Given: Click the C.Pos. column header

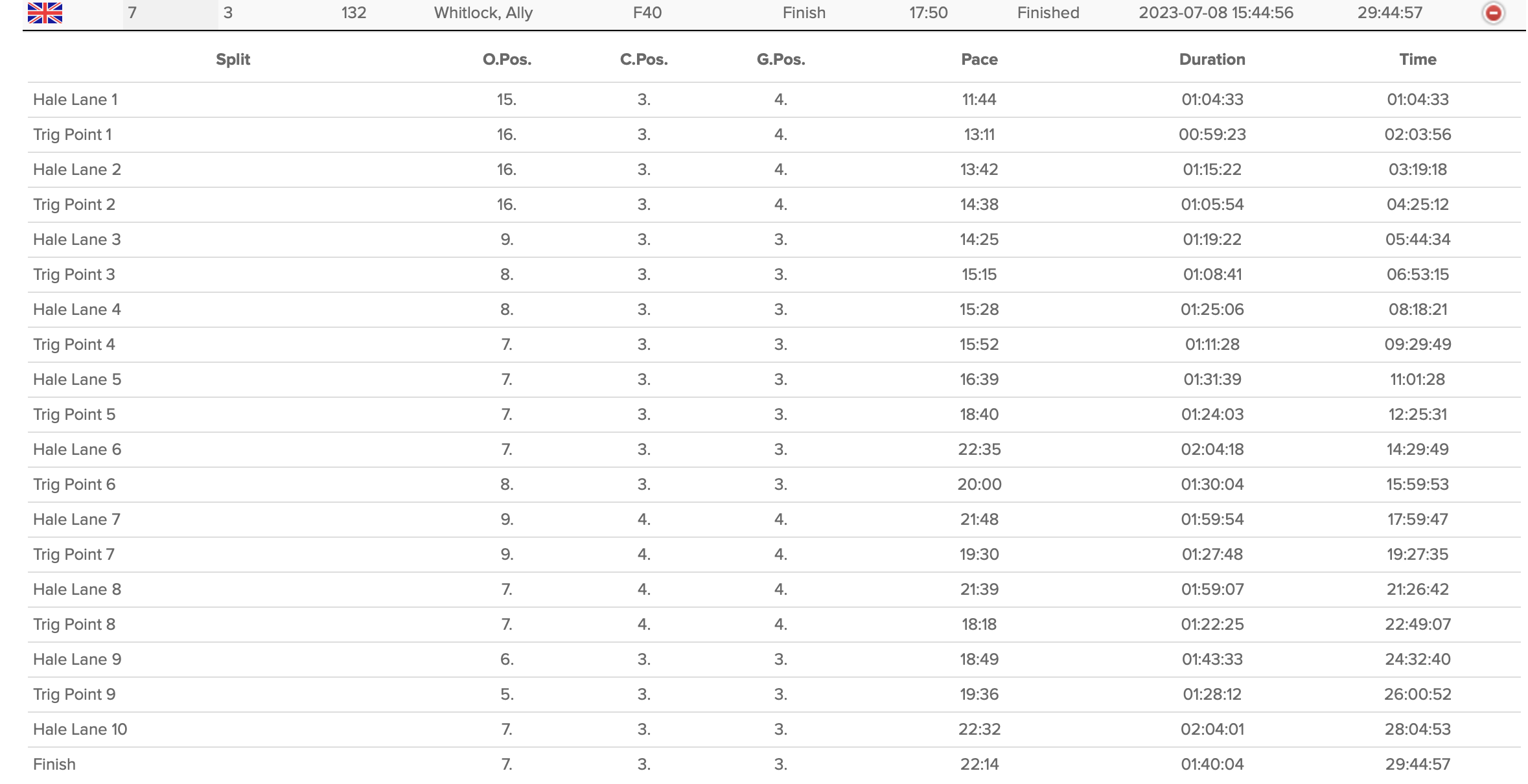Looking at the screenshot, I should pyautogui.click(x=643, y=60).
